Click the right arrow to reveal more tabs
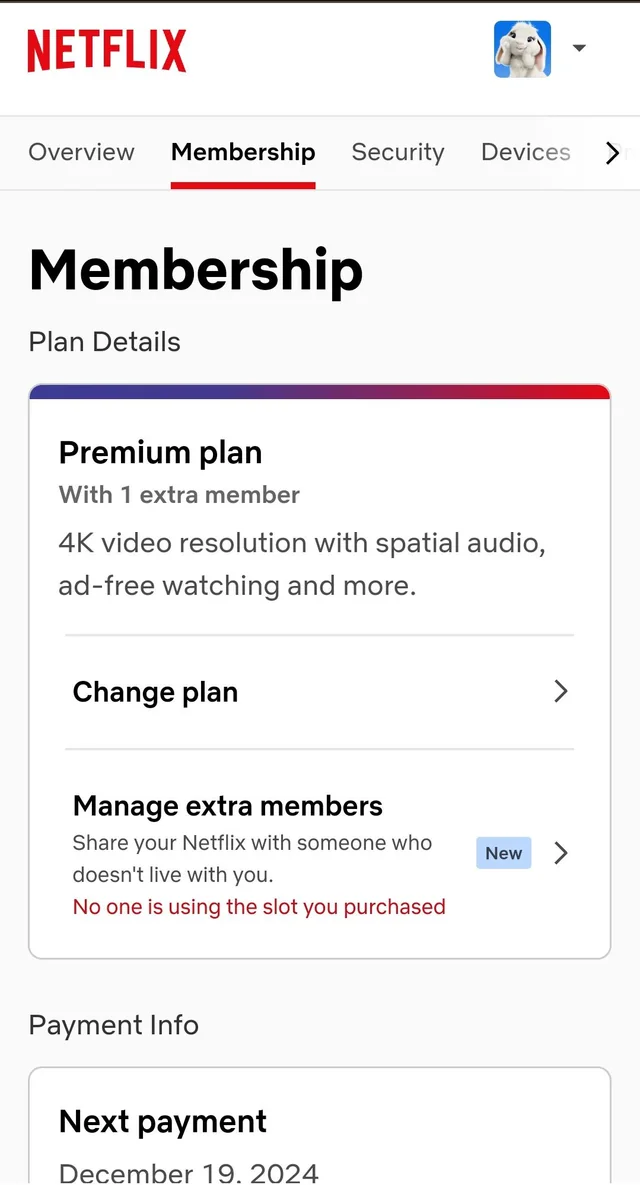This screenshot has width=640, height=1185. click(x=613, y=152)
